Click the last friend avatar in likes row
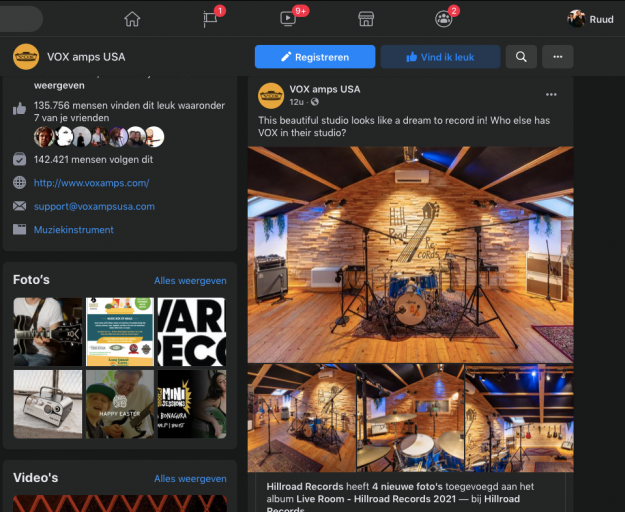Viewport: 625px width, 512px height. coord(154,137)
